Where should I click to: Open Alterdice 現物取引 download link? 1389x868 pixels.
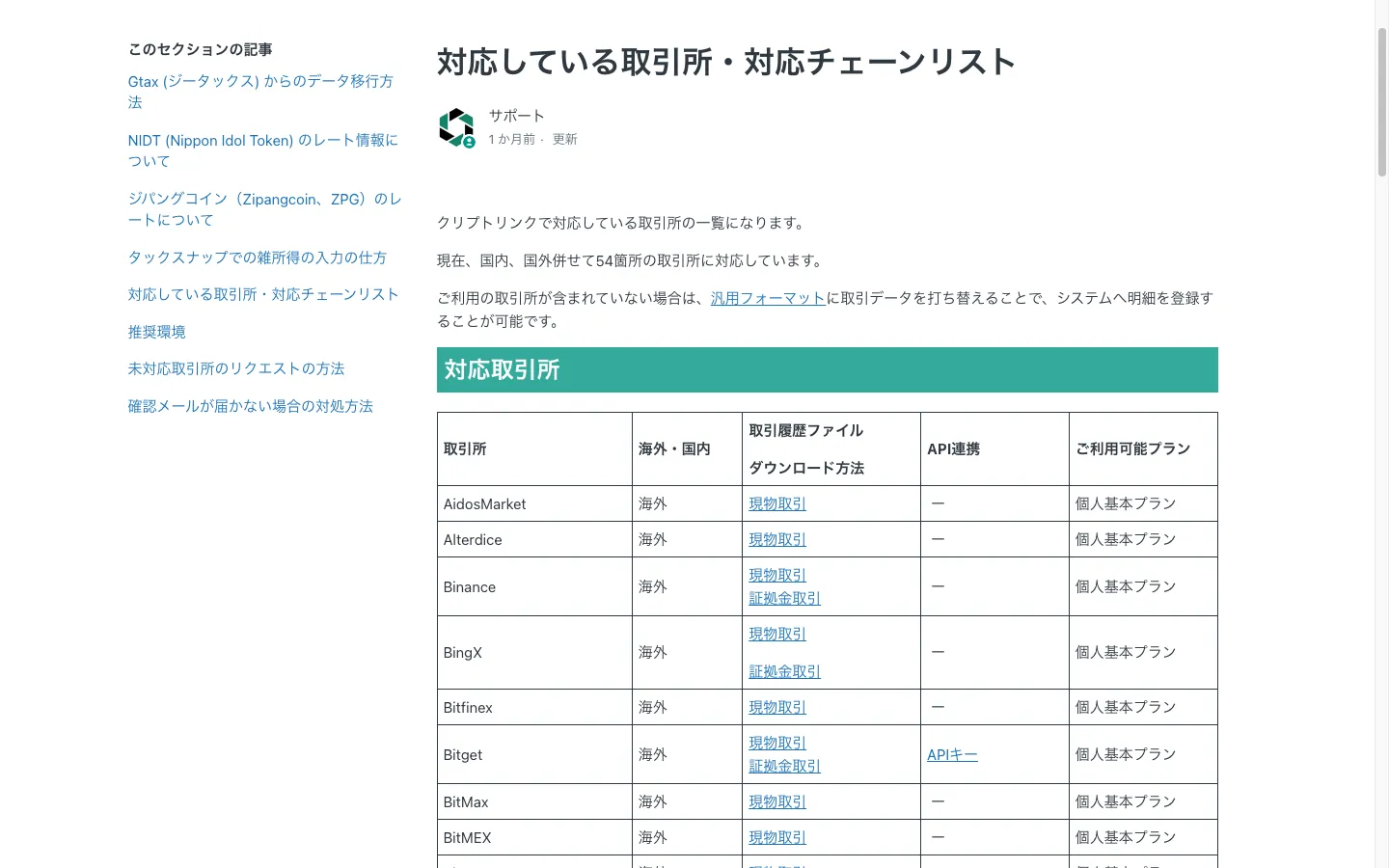click(777, 539)
